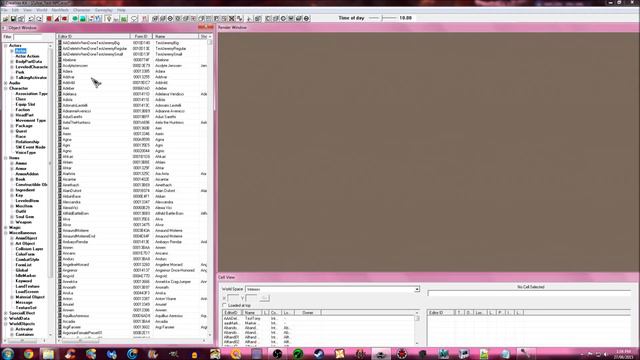Open the World menu
Viewport: 640px width, 360px height.
tap(42, 10)
